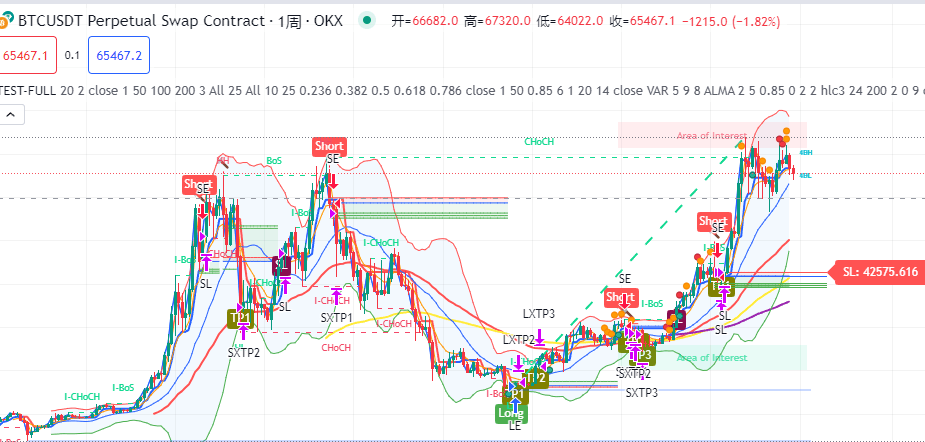Click the small cyan "4BL" label
This screenshot has width=925, height=442.
(805, 175)
